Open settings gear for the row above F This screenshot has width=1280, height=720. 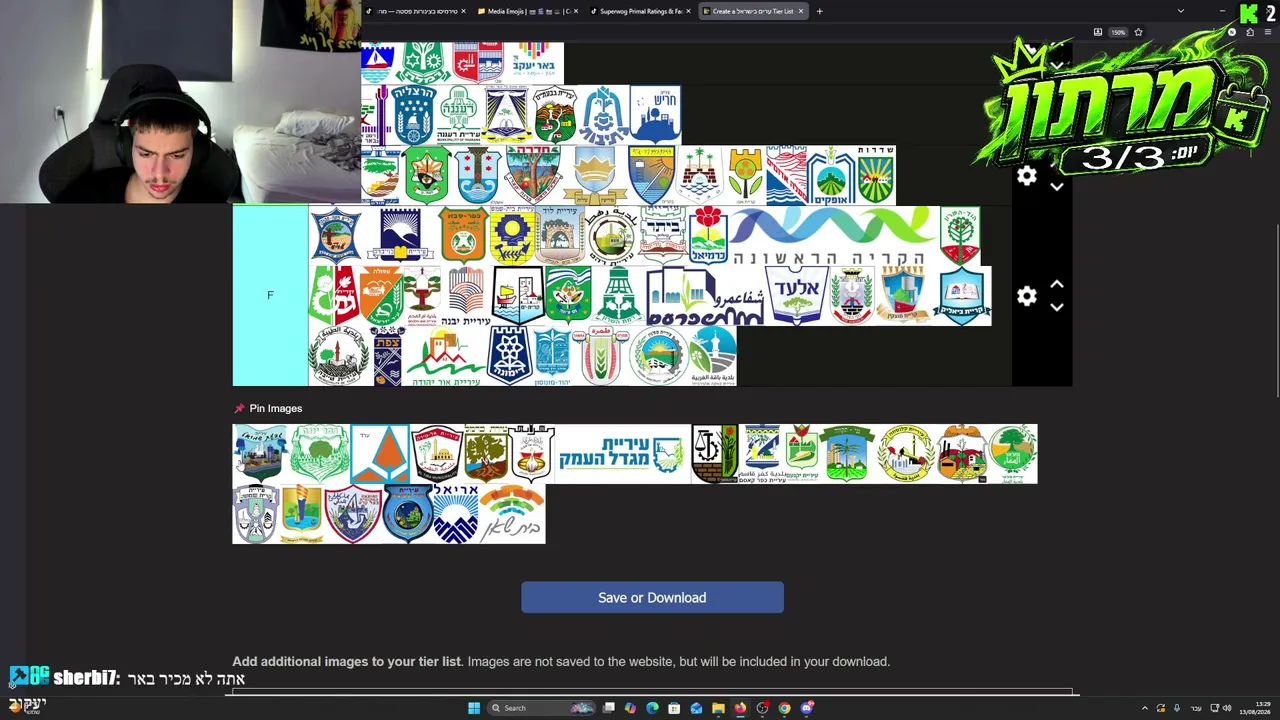coord(1027,176)
